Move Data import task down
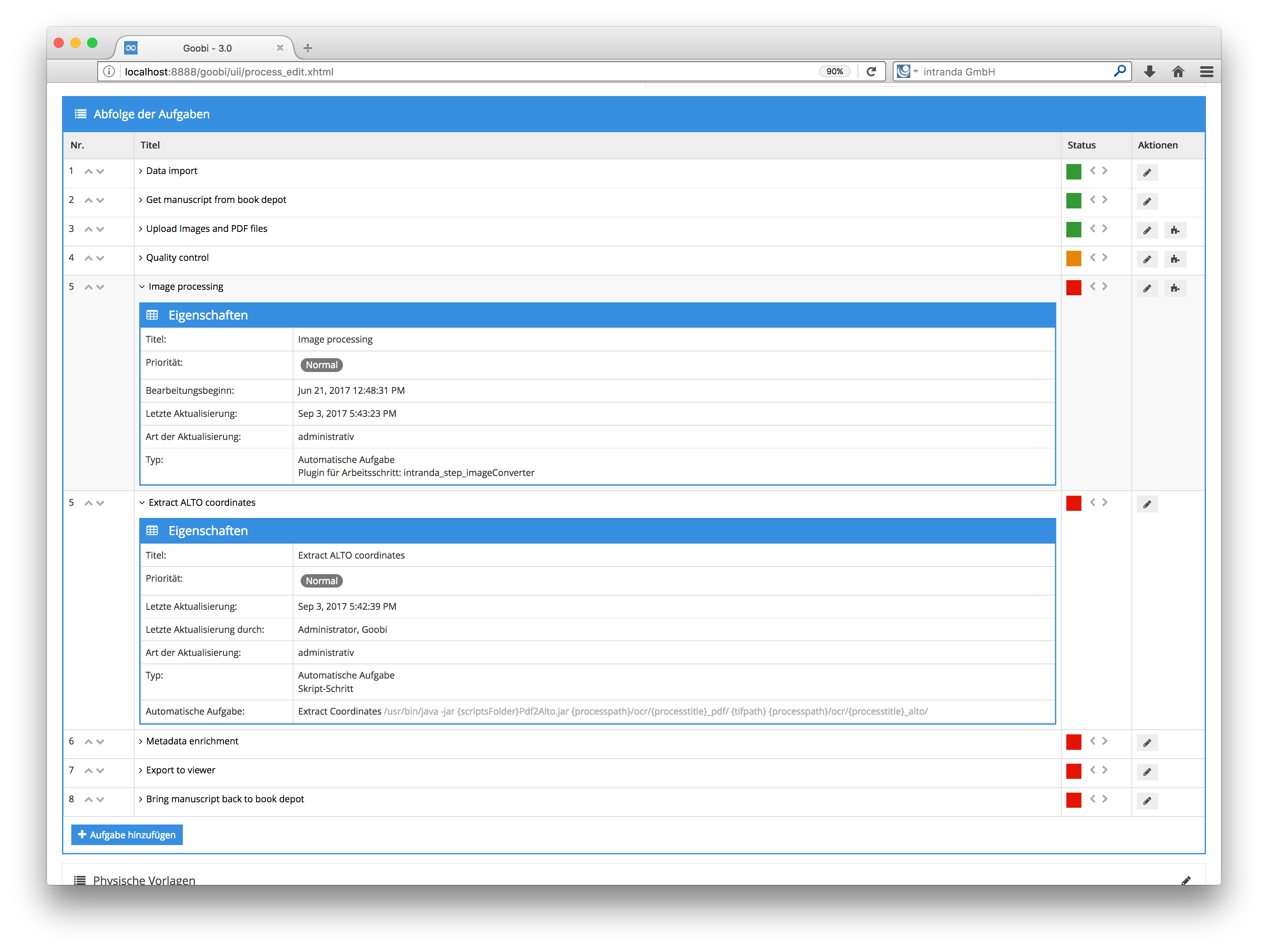The width and height of the screenshot is (1268, 952). 100,172
